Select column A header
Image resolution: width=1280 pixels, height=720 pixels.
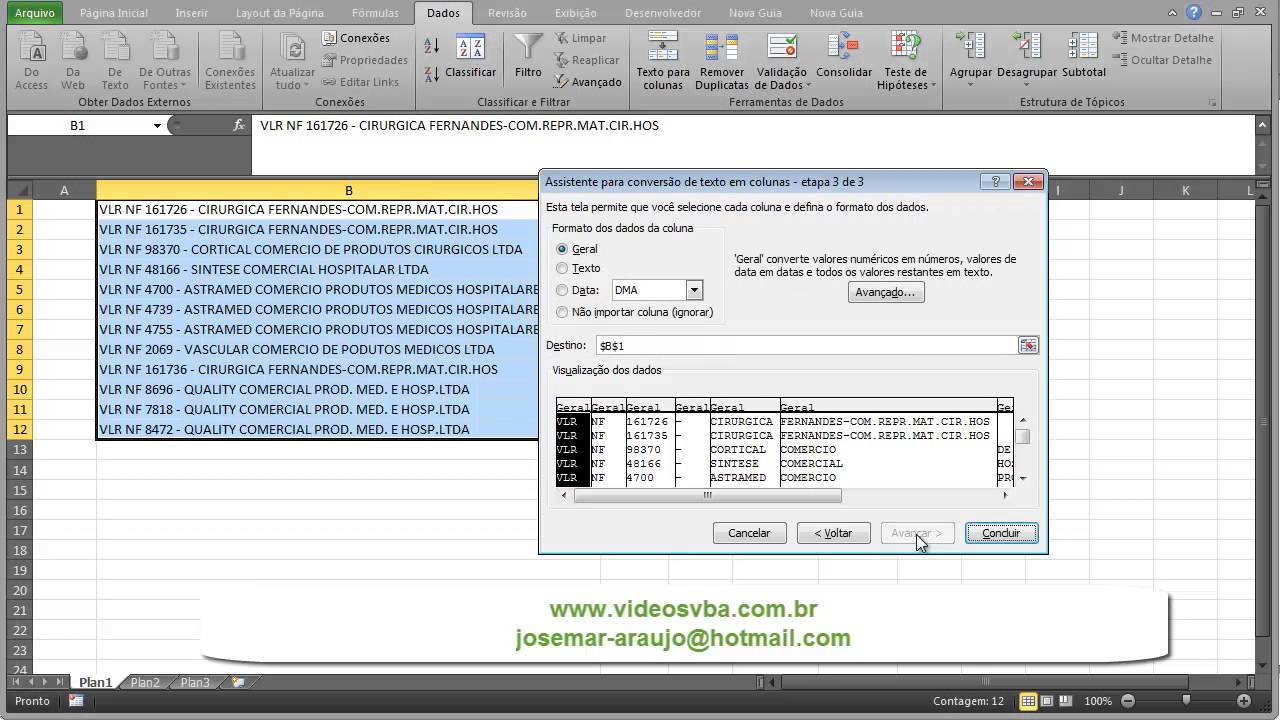64,190
